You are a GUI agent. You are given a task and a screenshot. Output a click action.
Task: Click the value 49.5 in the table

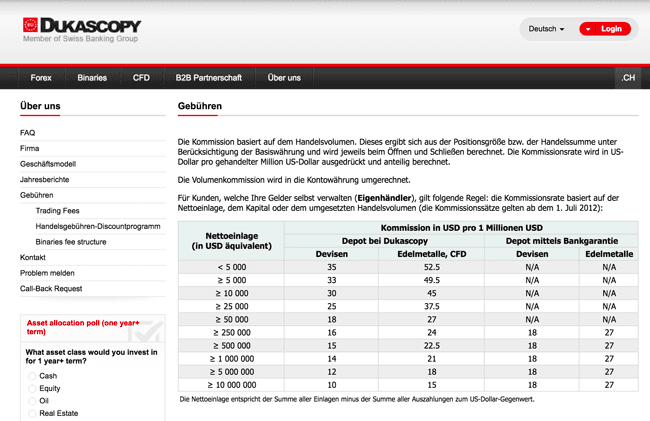pos(432,281)
